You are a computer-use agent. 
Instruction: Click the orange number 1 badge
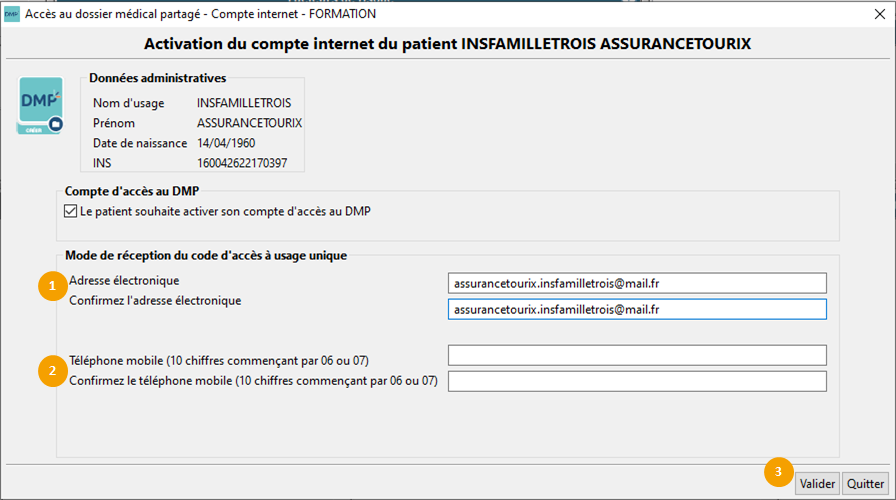[51, 286]
